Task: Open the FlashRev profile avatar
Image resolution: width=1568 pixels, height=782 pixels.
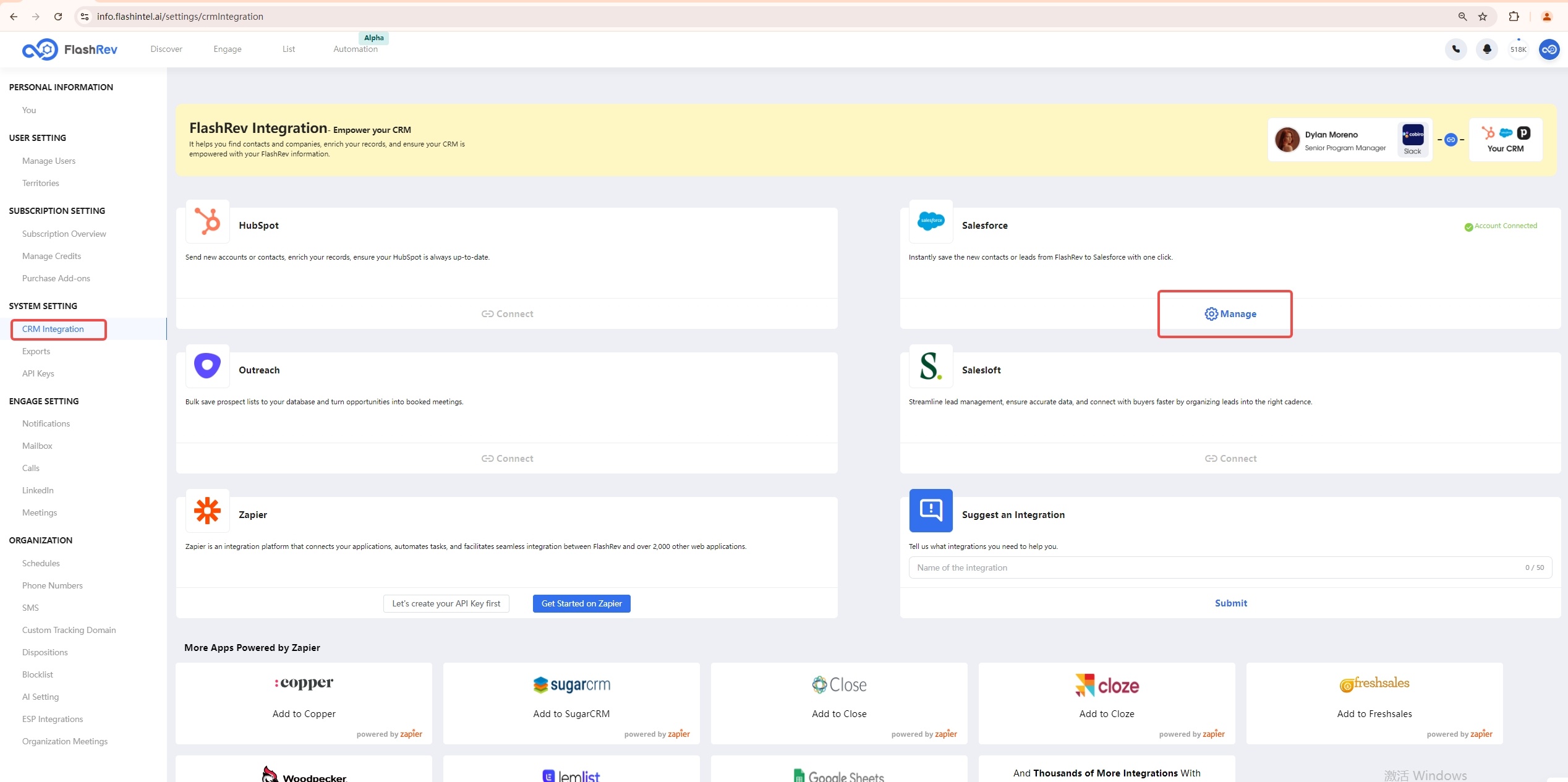Action: (x=1549, y=49)
